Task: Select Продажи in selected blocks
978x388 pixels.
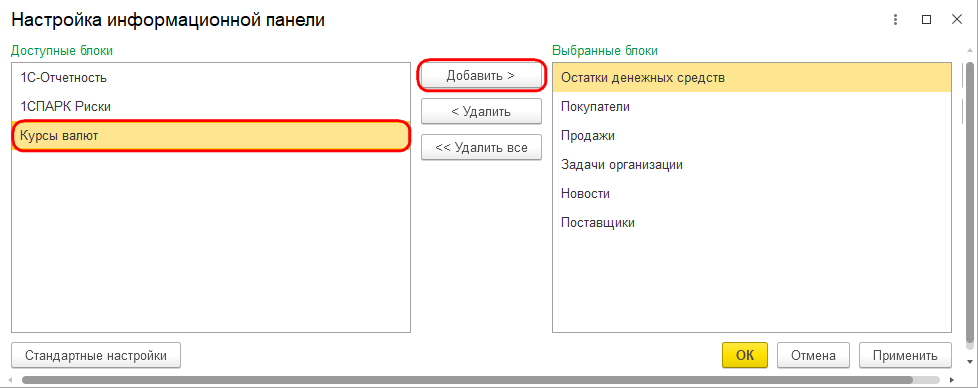Action: (x=752, y=135)
